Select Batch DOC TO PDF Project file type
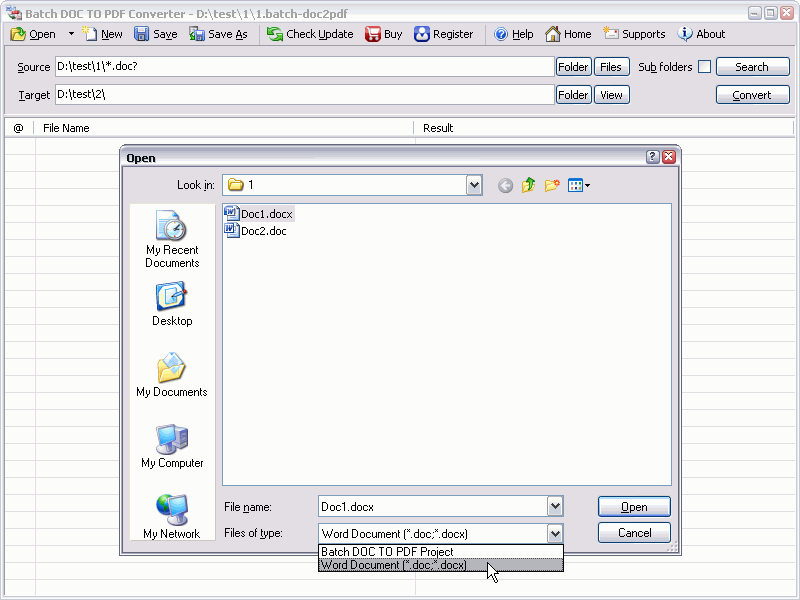800x600 pixels. click(x=441, y=552)
